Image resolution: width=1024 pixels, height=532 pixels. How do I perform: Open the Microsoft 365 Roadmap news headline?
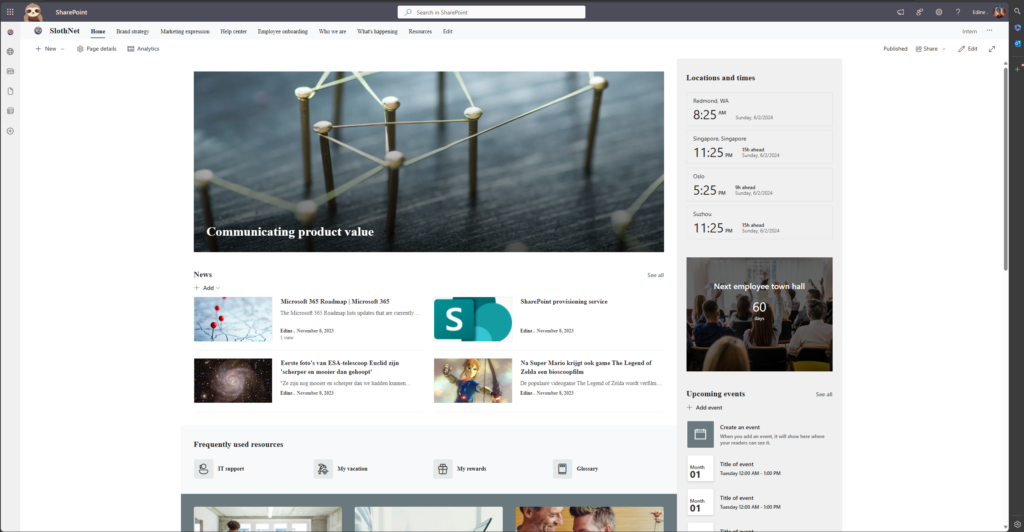pyautogui.click(x=335, y=302)
